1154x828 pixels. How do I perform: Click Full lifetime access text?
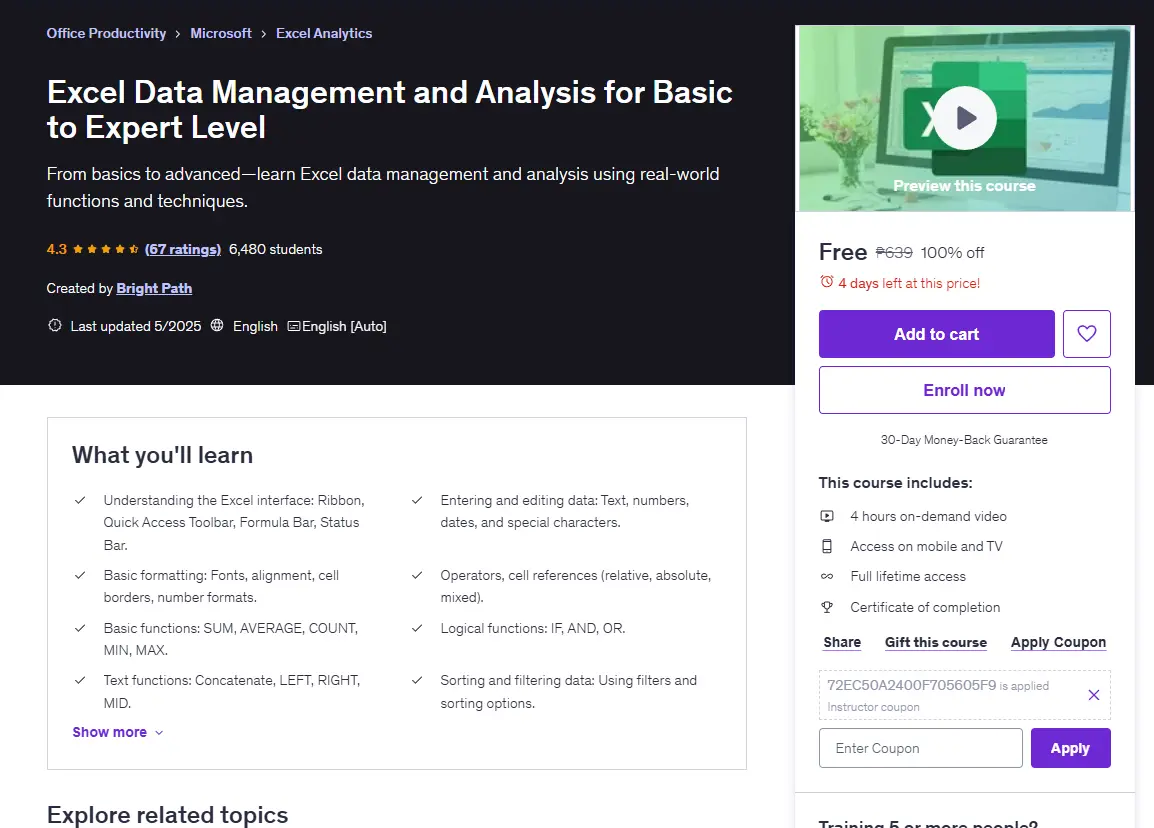coord(907,577)
